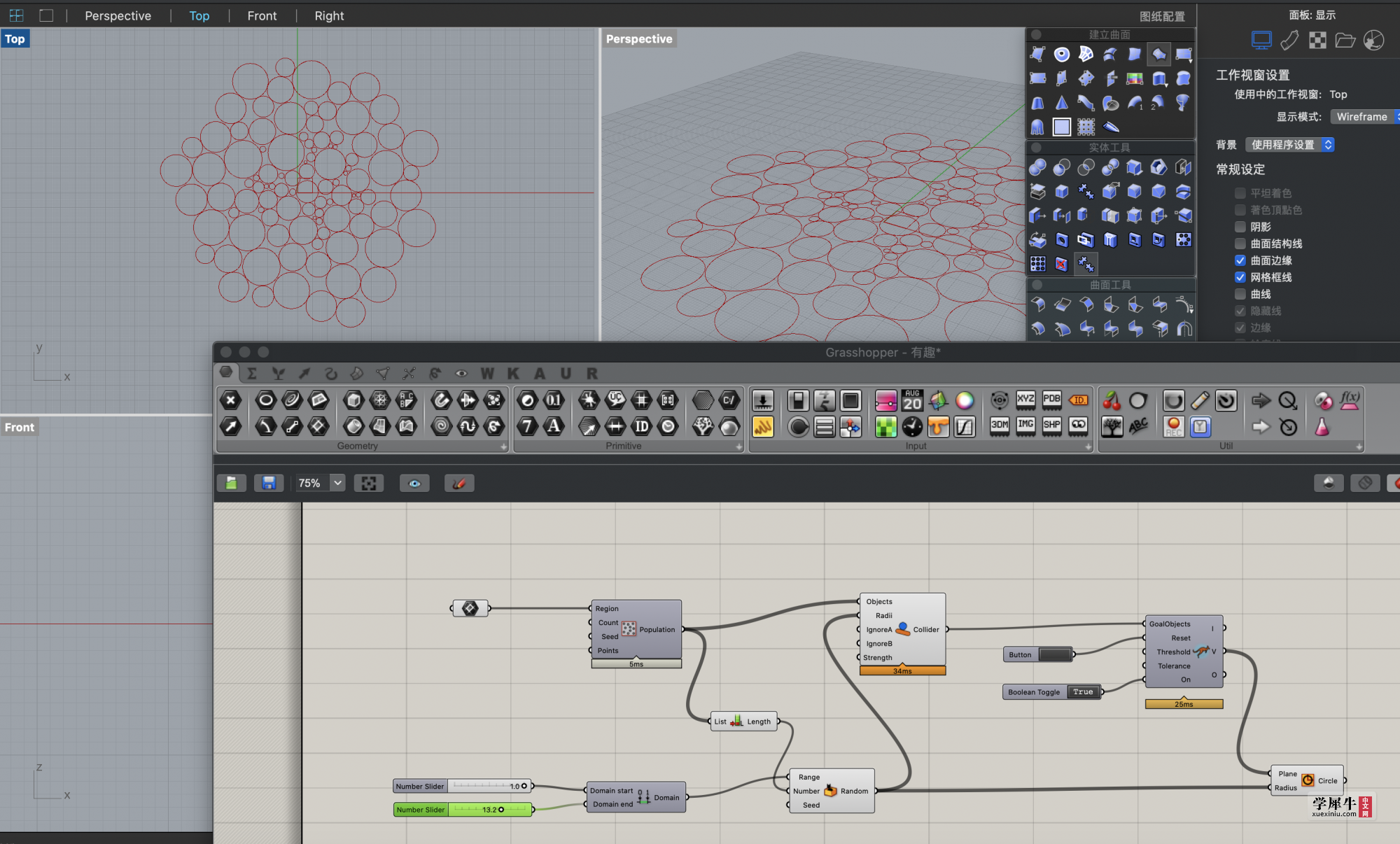The height and width of the screenshot is (844, 1400).
Task: Click the Button component on canvas
Action: coord(1039,655)
